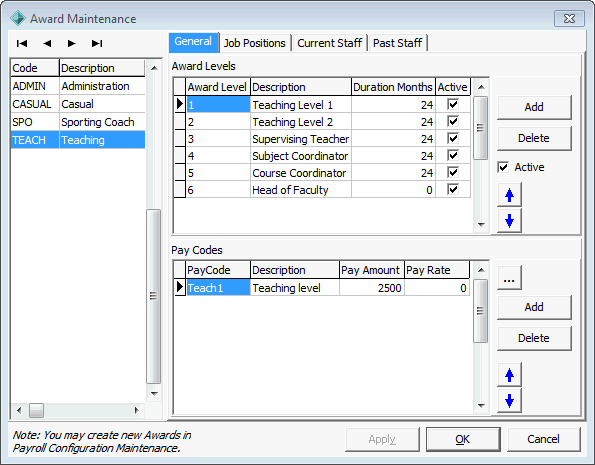Click Add for Award Levels
This screenshot has width=595, height=465.
[534, 107]
